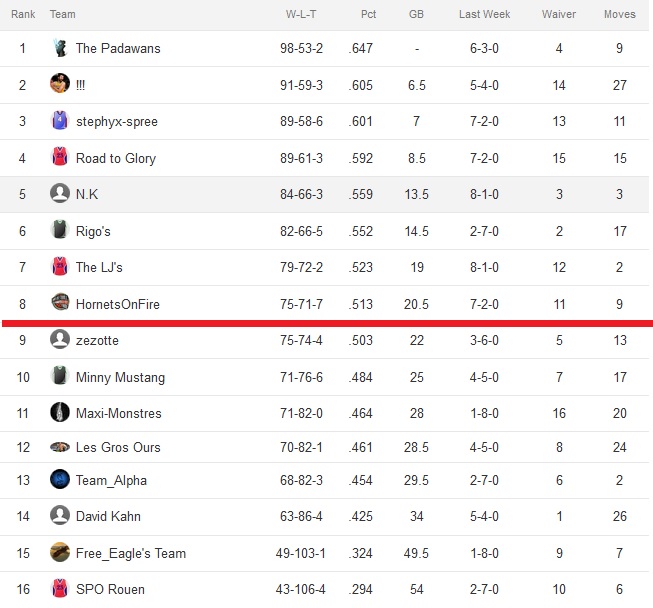The width and height of the screenshot is (653, 608).
Task: Open zezotte team name link
Action: tap(97, 340)
